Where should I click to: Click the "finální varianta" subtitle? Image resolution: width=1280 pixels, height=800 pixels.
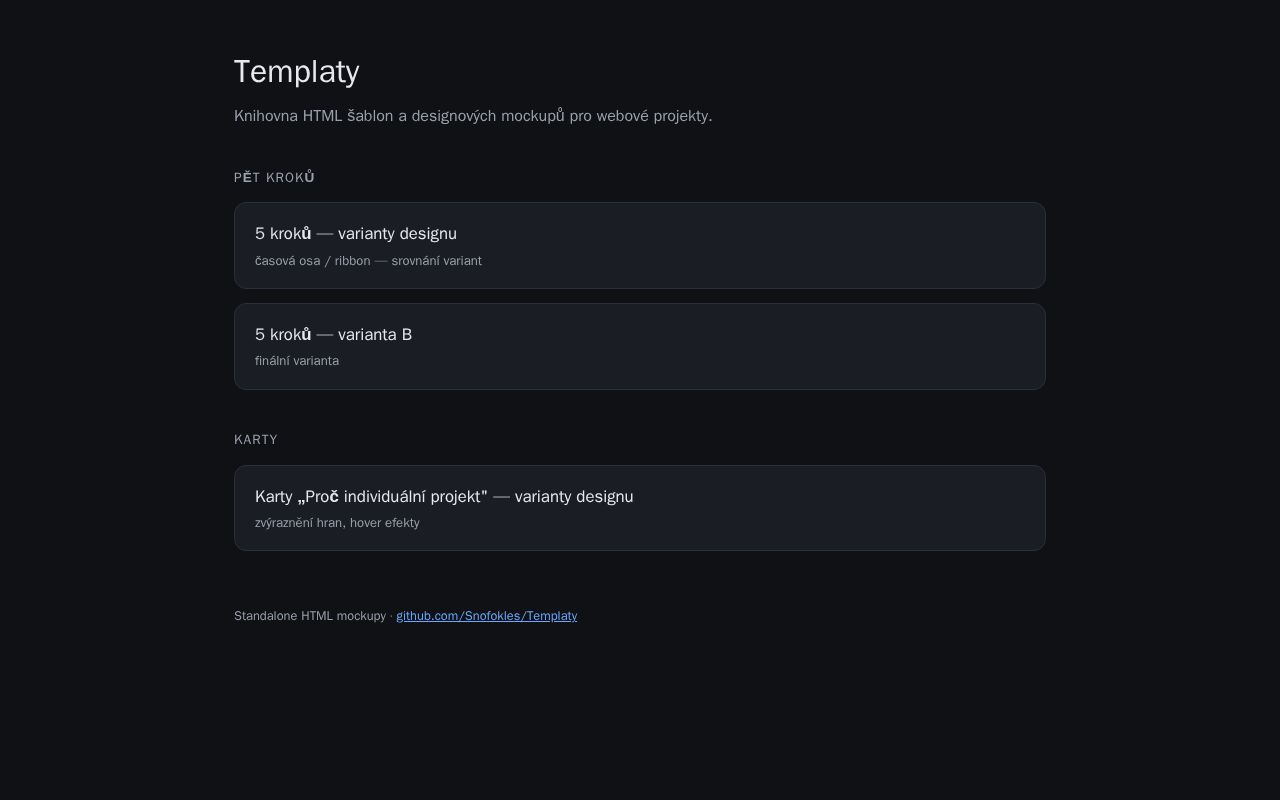[x=297, y=361]
